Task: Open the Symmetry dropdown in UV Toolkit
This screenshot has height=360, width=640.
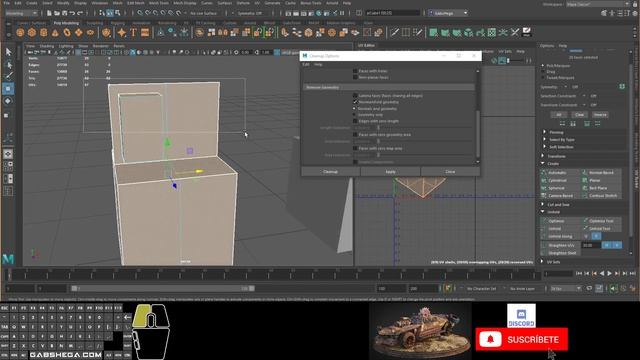Action: click(x=565, y=87)
